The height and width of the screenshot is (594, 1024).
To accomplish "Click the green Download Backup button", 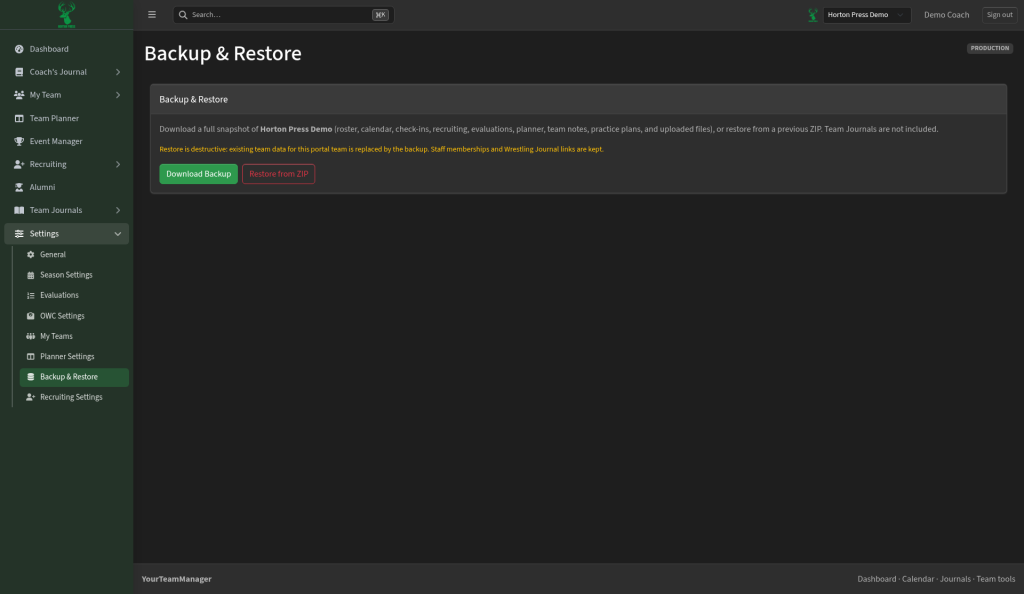I will tap(199, 174).
